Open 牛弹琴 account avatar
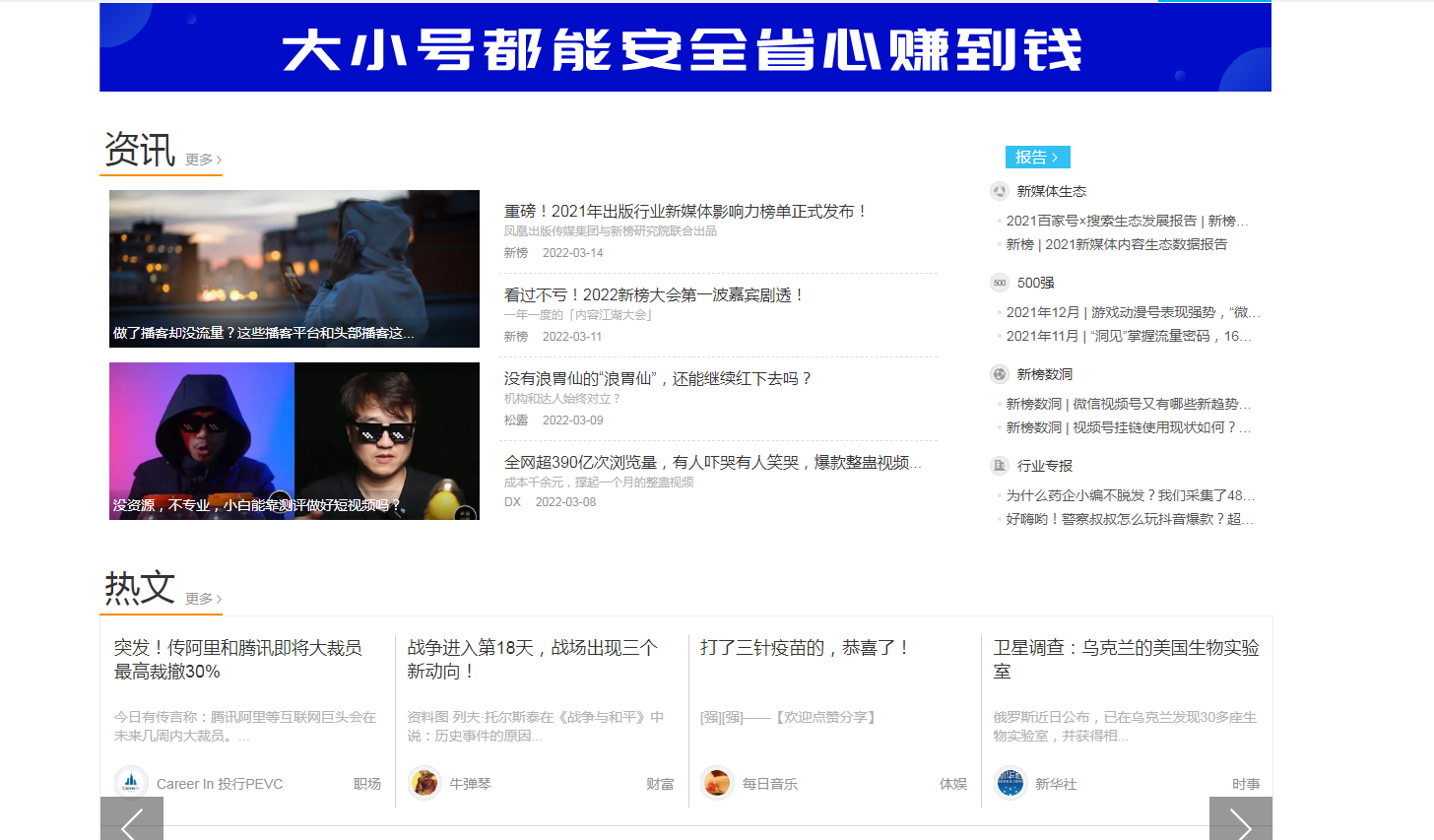 click(424, 783)
